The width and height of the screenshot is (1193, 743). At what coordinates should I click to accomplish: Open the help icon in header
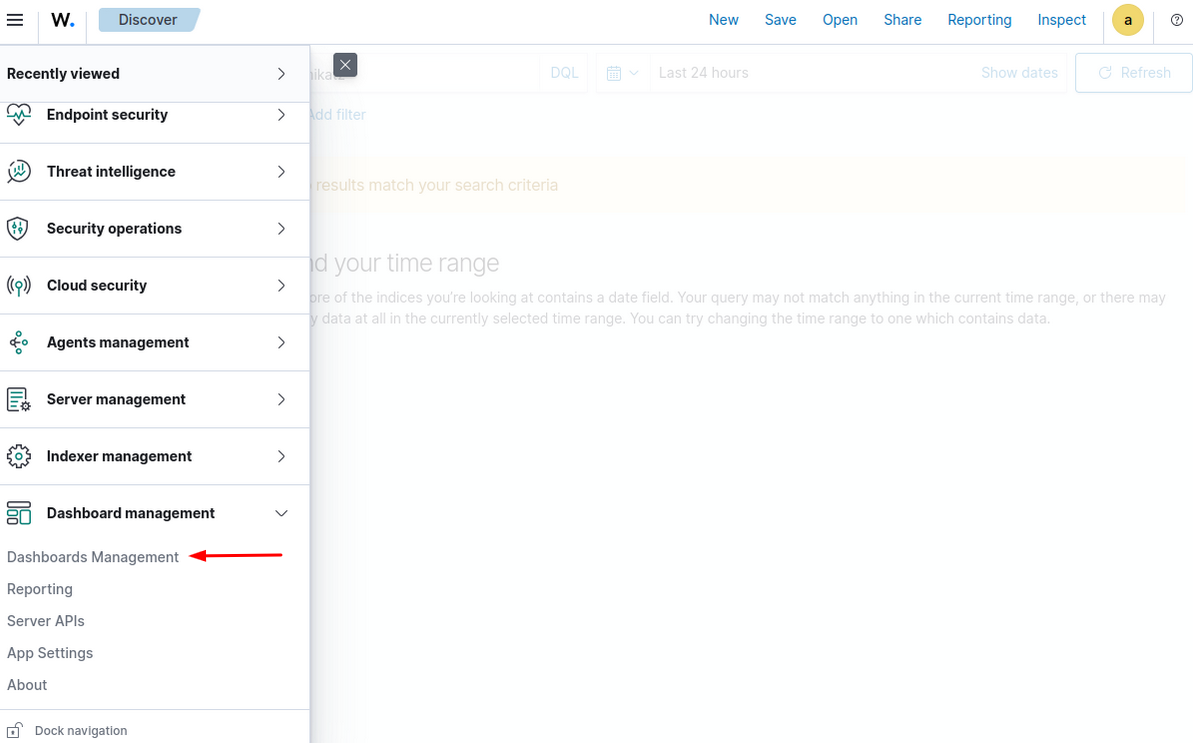1176,20
